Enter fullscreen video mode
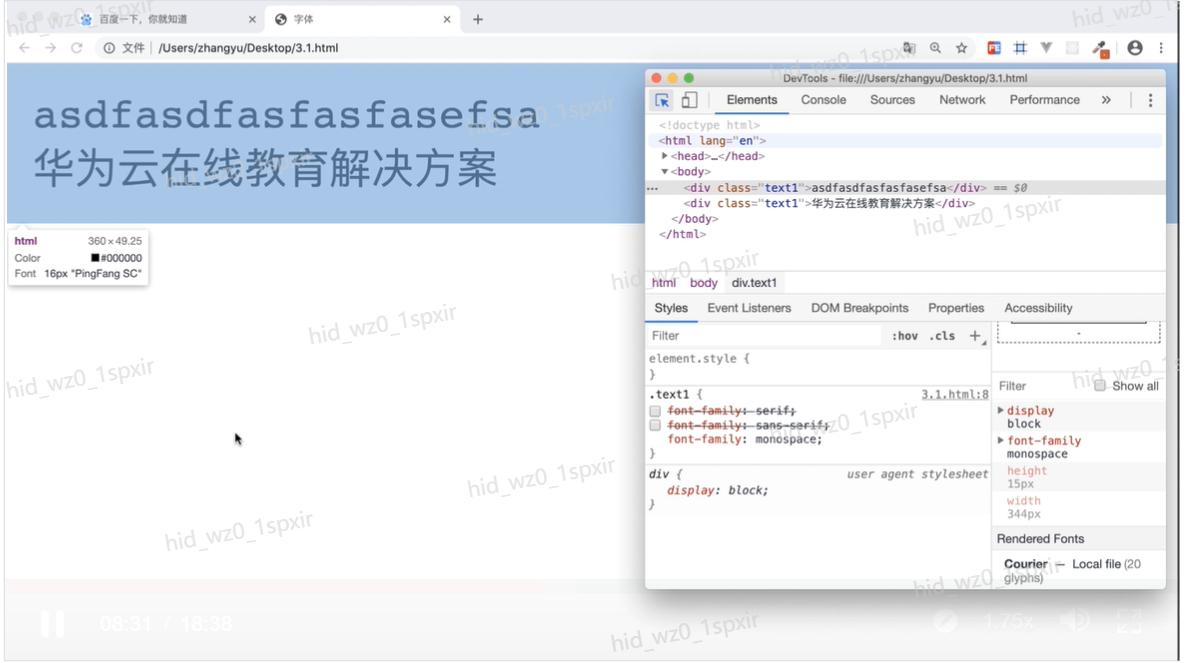Image resolution: width=1203 pixels, height=663 pixels. point(1129,622)
